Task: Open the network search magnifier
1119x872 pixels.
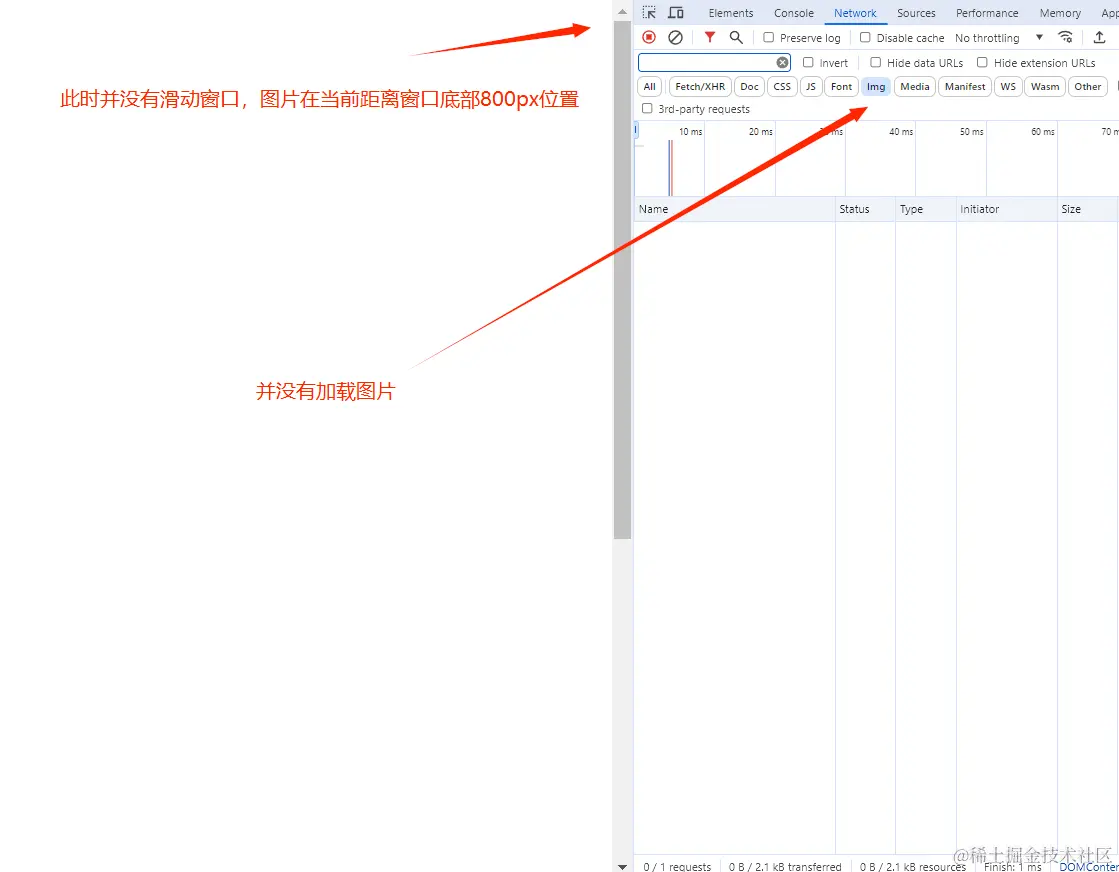Action: point(736,37)
